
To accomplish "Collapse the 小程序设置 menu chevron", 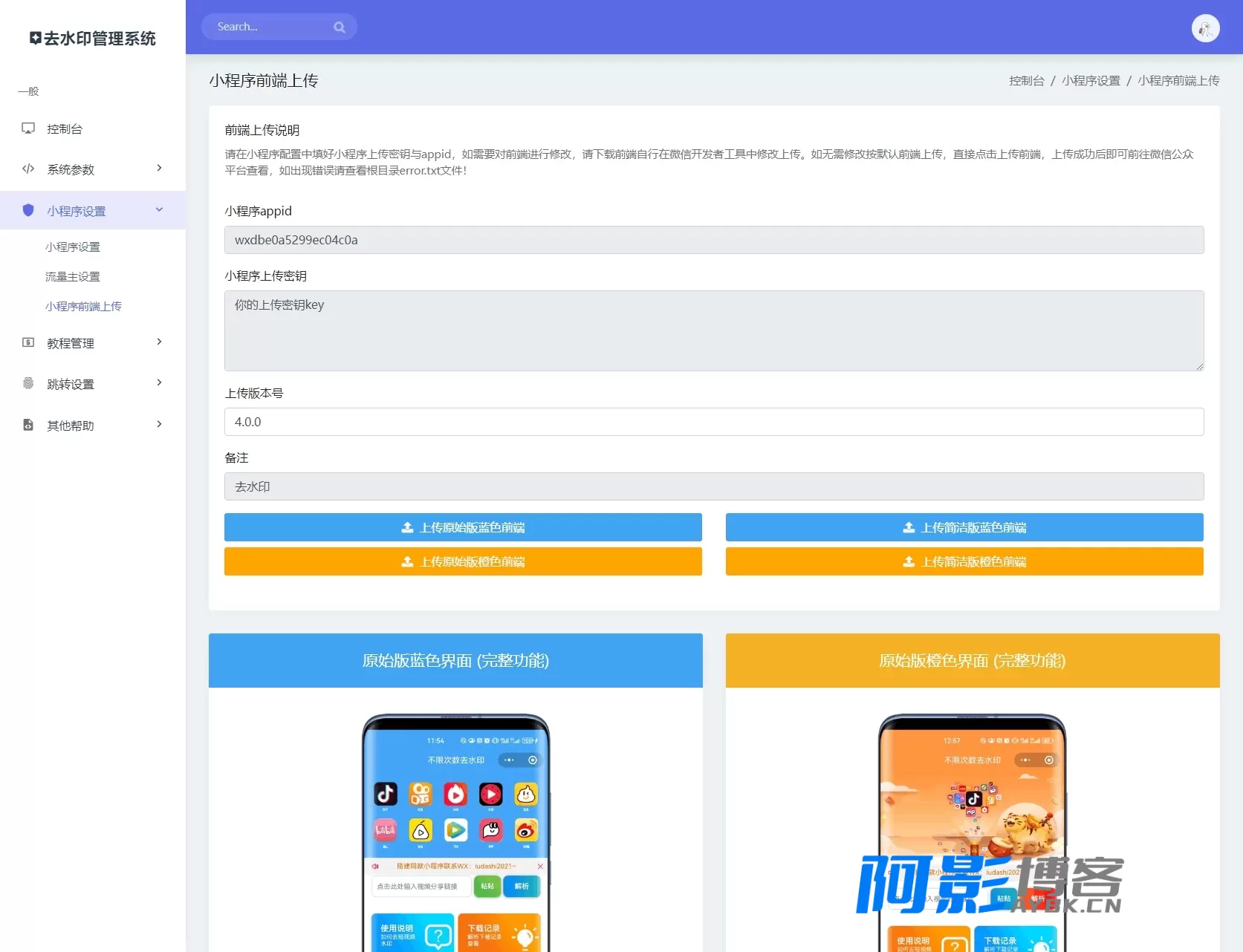I will click(159, 209).
